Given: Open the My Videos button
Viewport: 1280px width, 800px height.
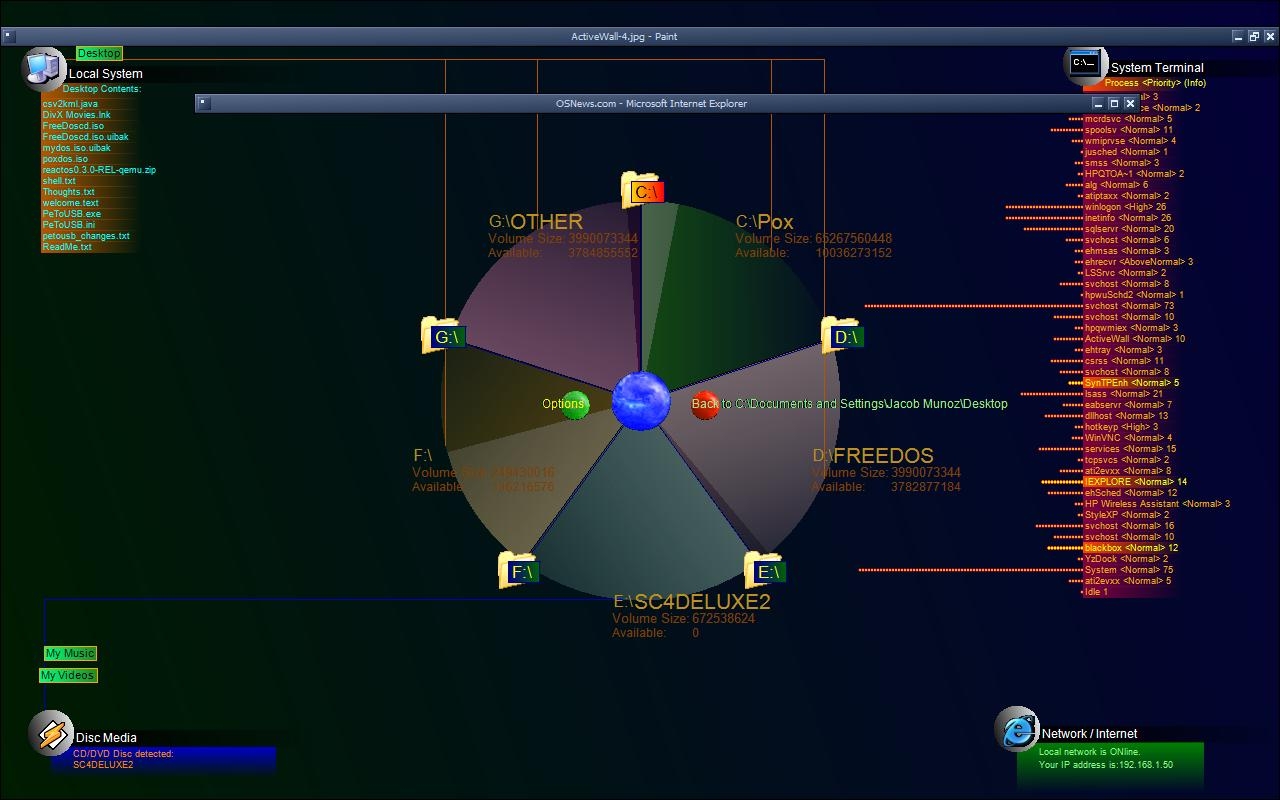Looking at the screenshot, I should 68,675.
